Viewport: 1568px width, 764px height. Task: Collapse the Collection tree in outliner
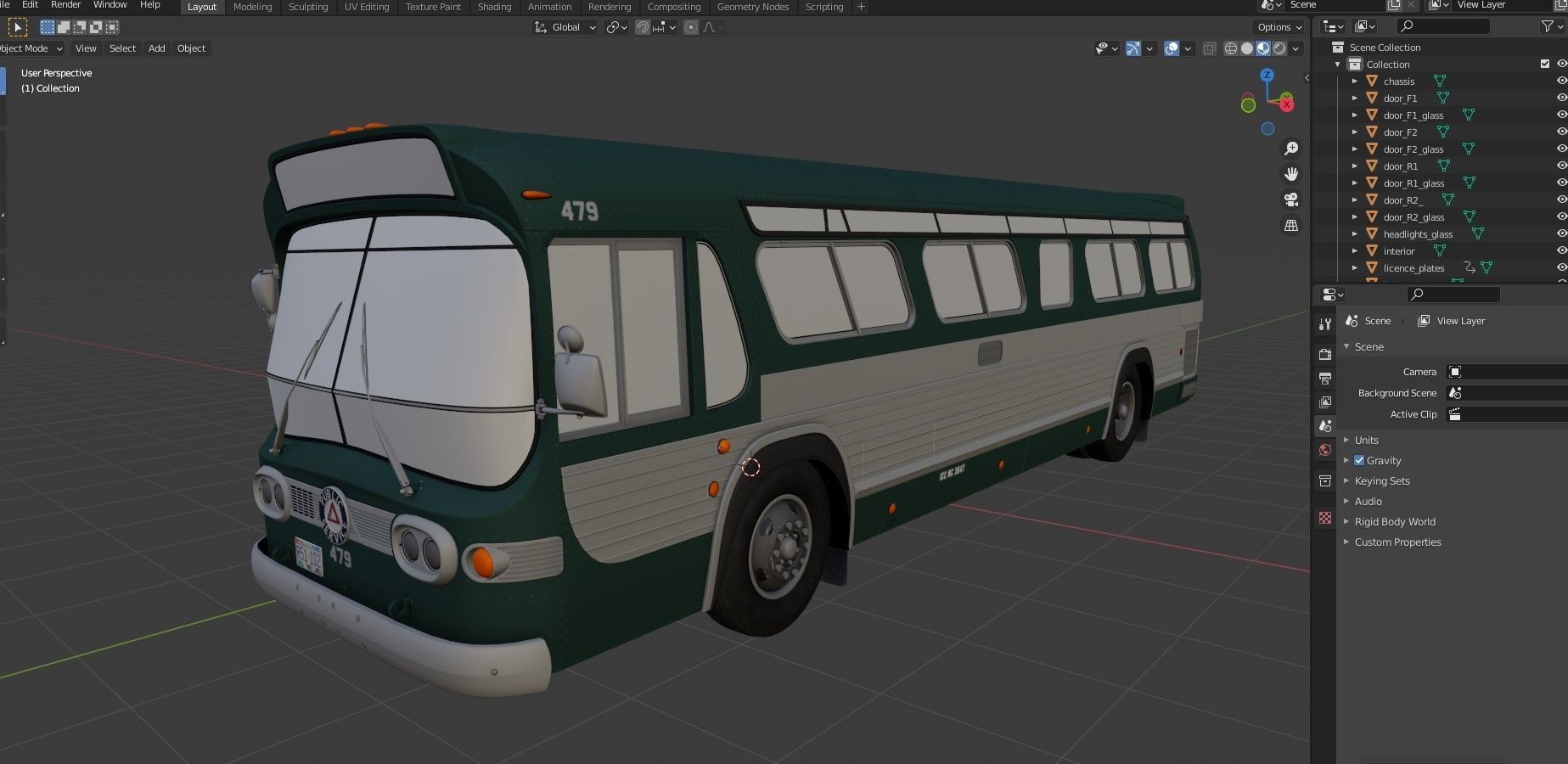1338,65
